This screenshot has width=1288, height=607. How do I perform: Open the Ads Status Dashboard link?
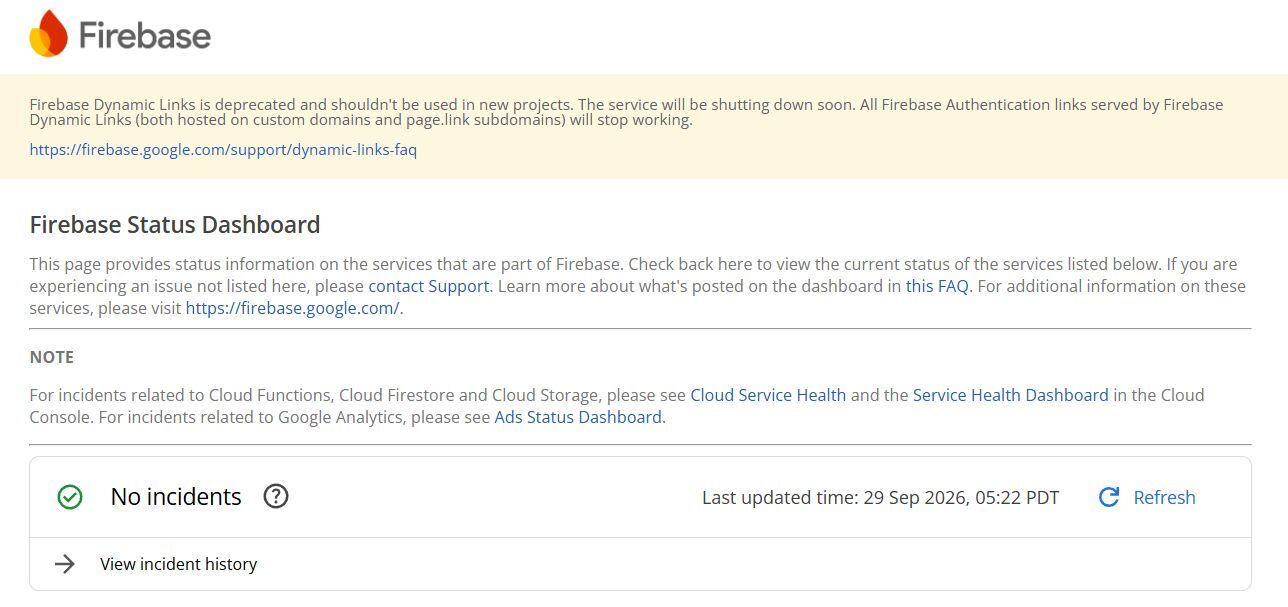(578, 417)
